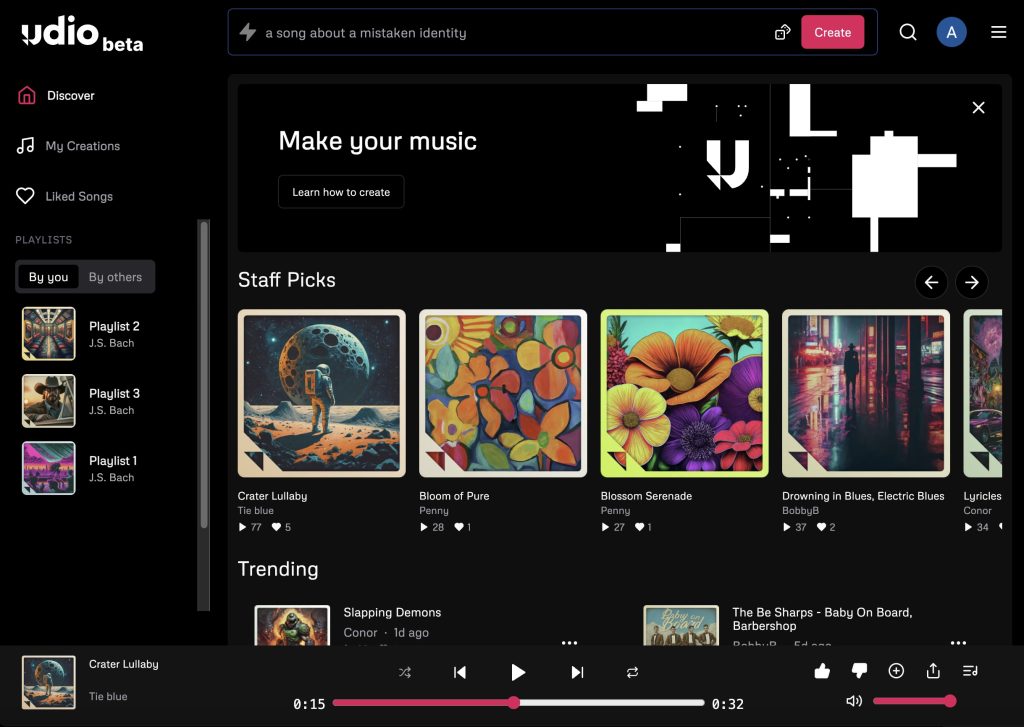Switch to the By others tab

tap(115, 277)
